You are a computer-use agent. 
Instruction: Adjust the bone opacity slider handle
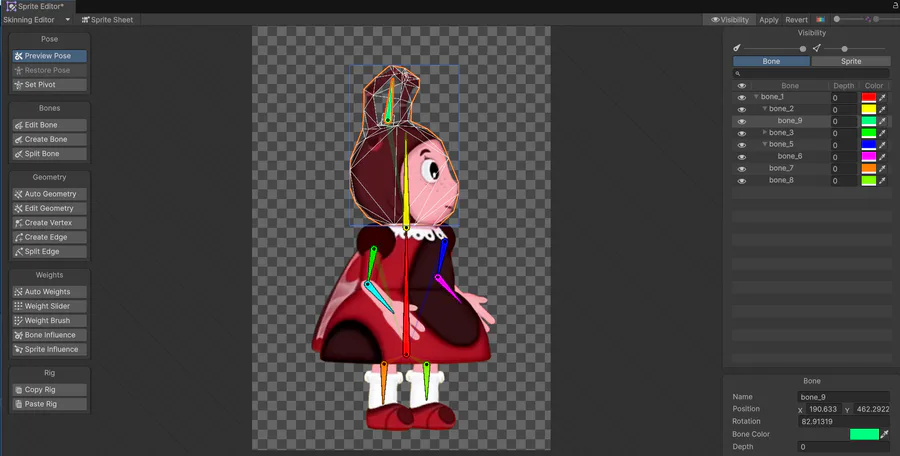(x=802, y=49)
